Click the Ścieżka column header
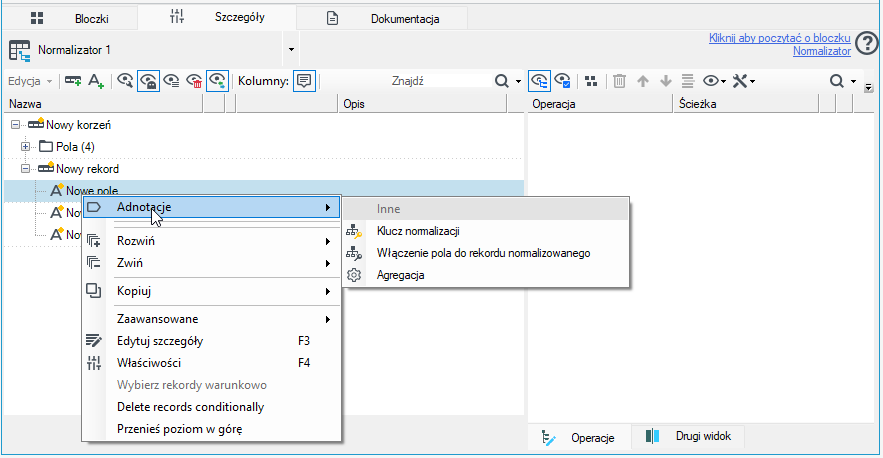 coord(746,104)
